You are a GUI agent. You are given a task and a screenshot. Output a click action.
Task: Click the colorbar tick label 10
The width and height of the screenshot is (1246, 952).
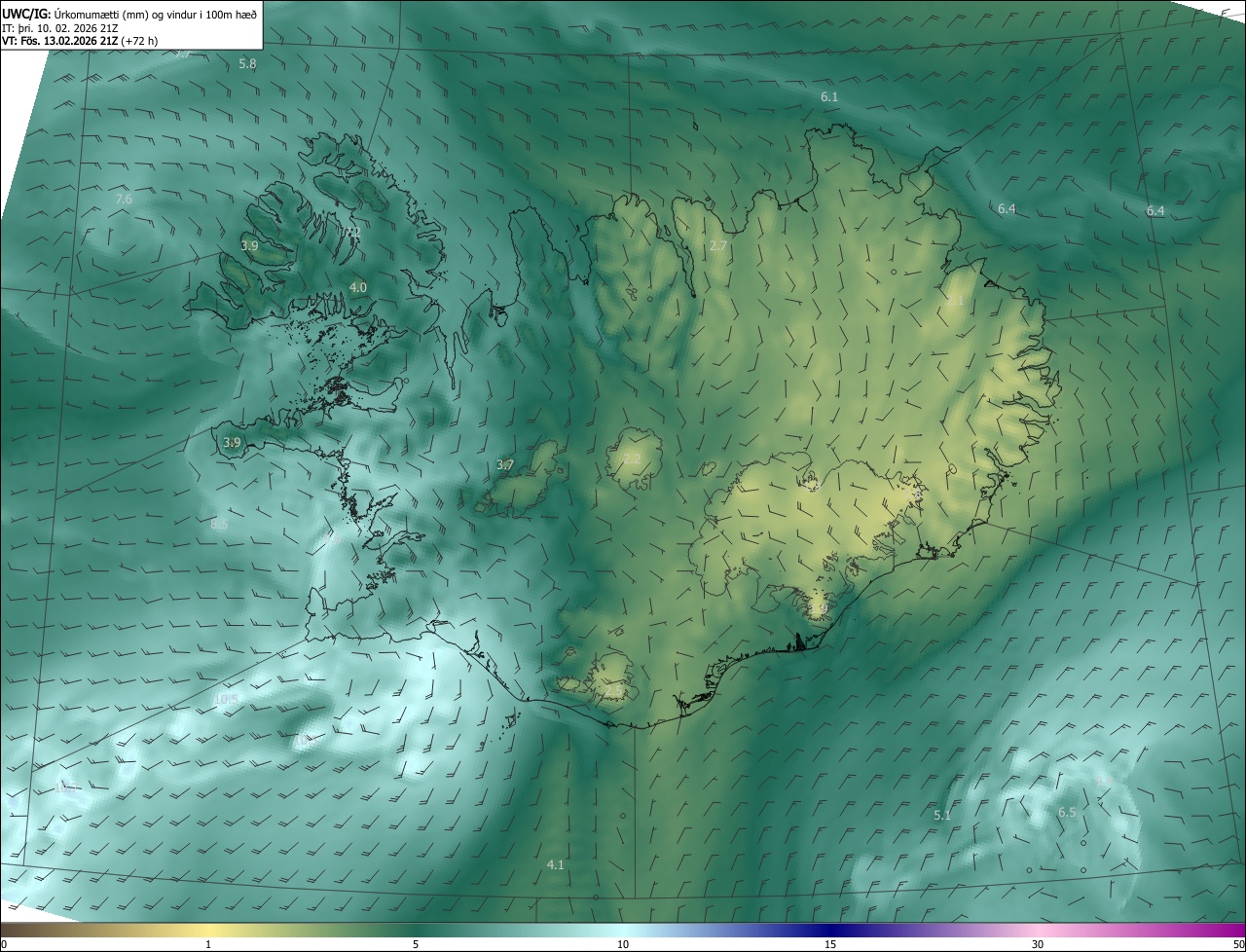pyautogui.click(x=623, y=944)
